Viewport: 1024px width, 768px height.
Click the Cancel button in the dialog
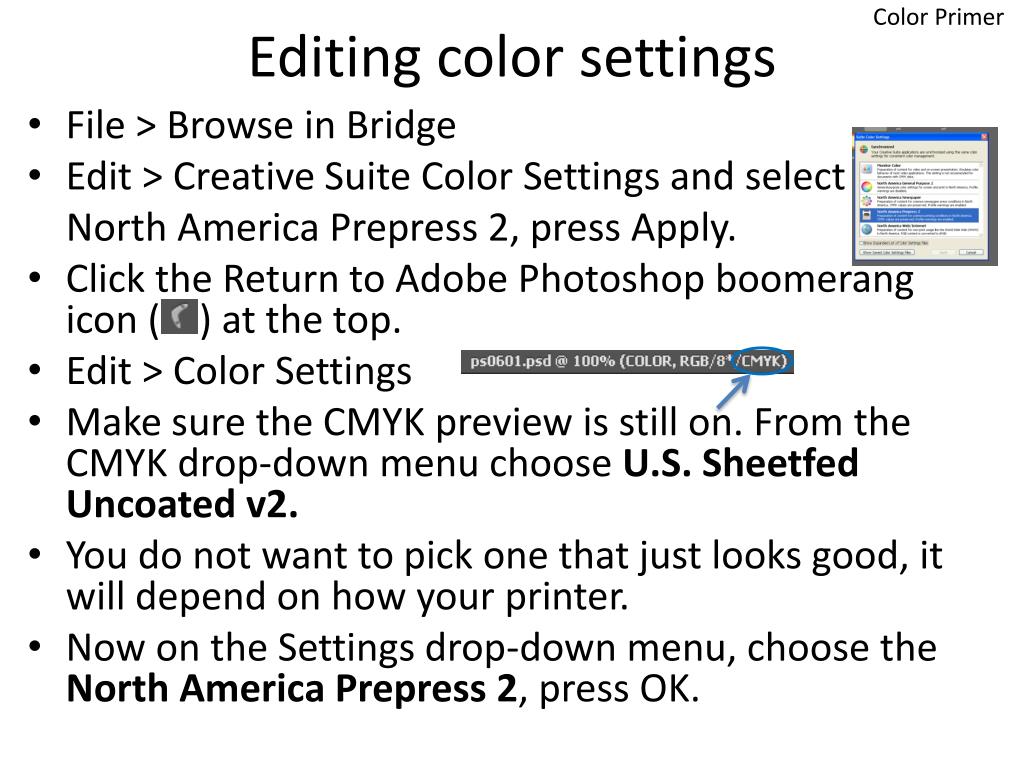(x=970, y=252)
